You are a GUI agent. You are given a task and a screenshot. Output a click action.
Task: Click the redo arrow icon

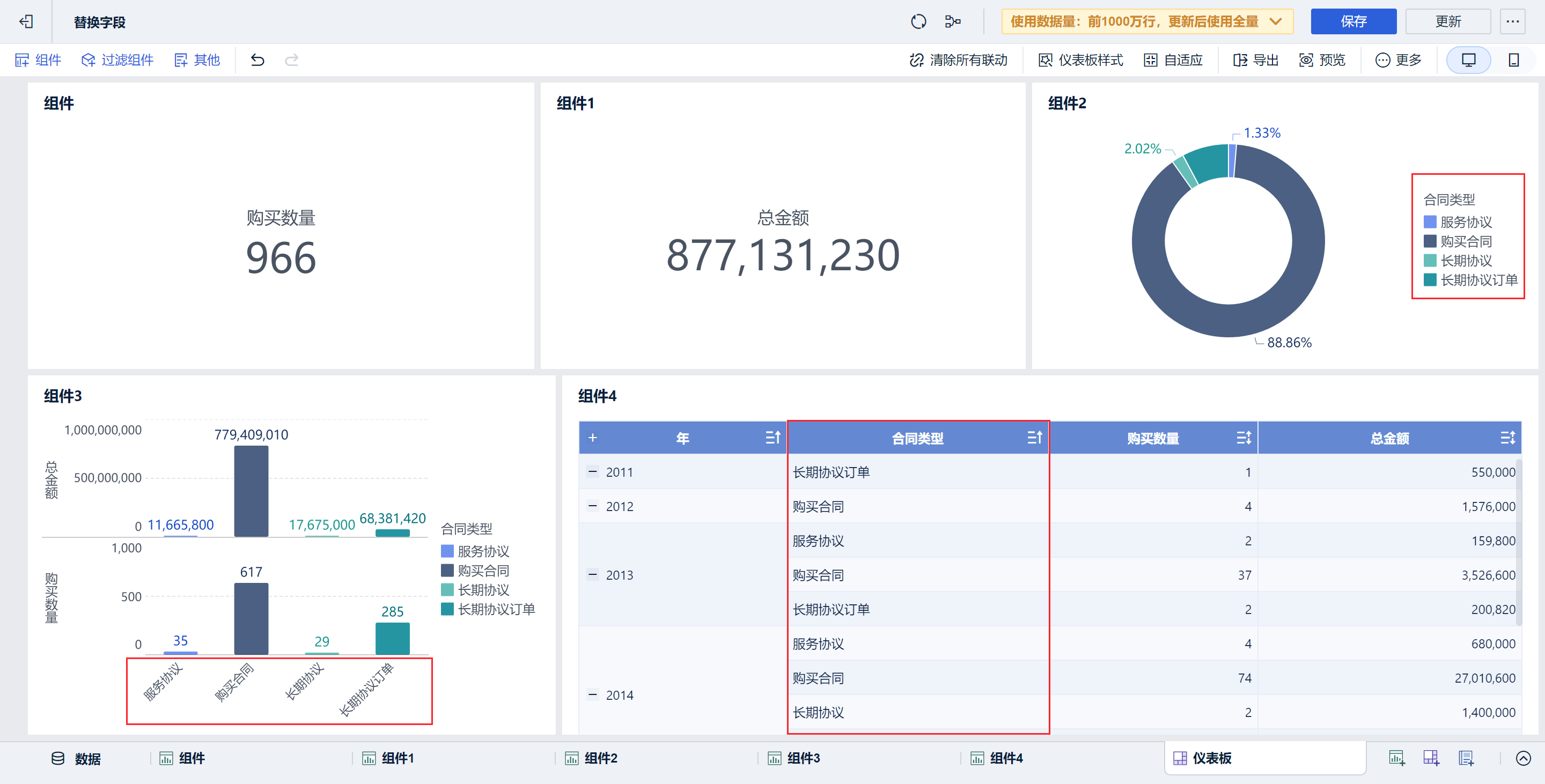point(291,60)
